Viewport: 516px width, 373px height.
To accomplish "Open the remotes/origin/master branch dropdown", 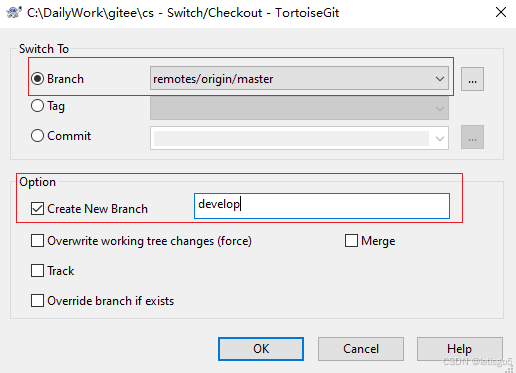I will tap(299, 78).
